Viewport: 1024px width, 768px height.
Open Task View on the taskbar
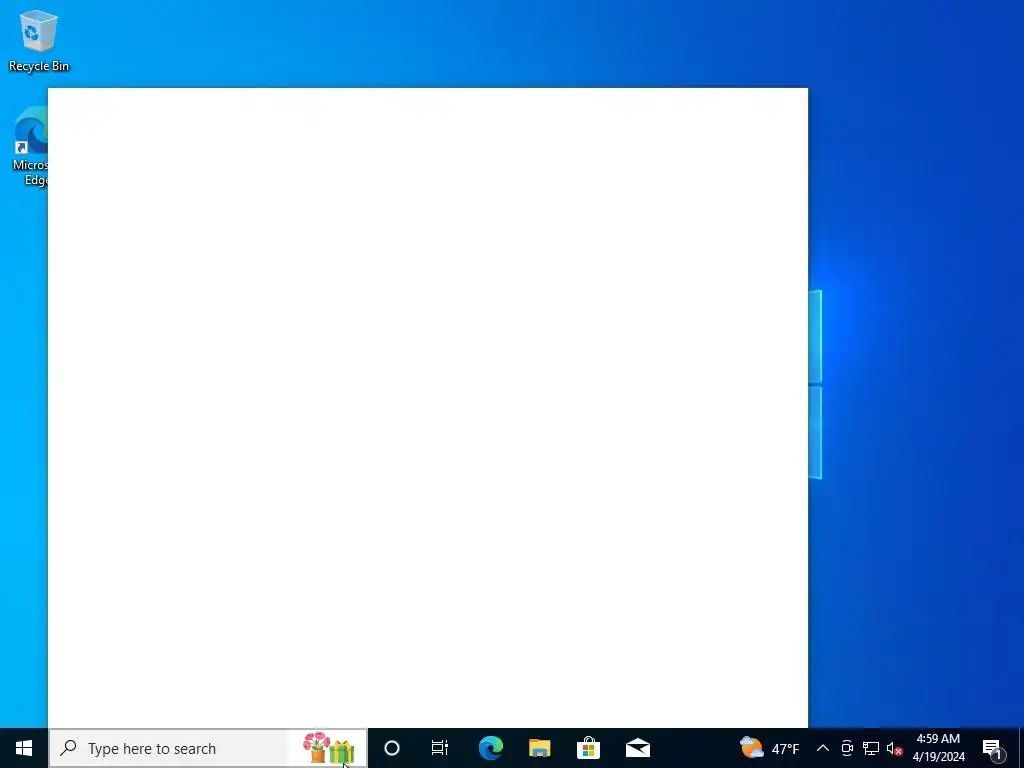point(440,748)
